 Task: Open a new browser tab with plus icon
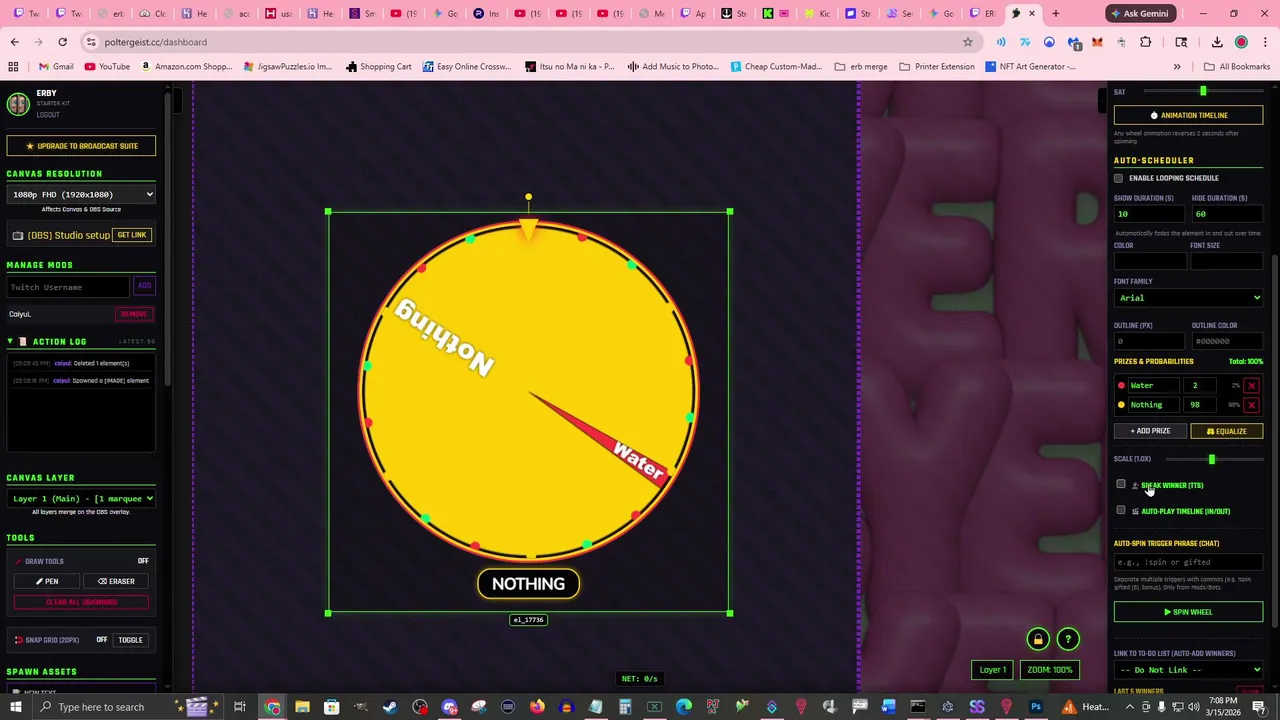pos(1055,13)
